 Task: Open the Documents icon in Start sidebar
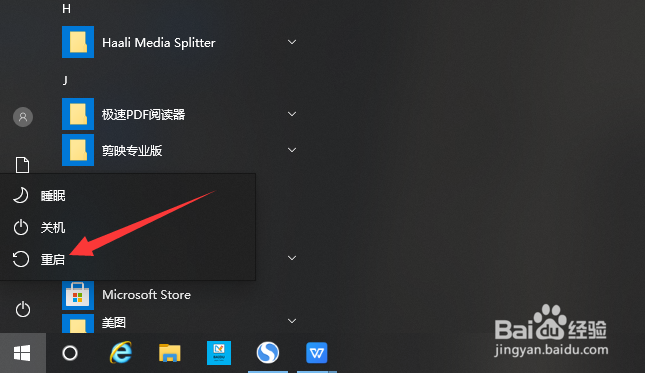click(23, 165)
